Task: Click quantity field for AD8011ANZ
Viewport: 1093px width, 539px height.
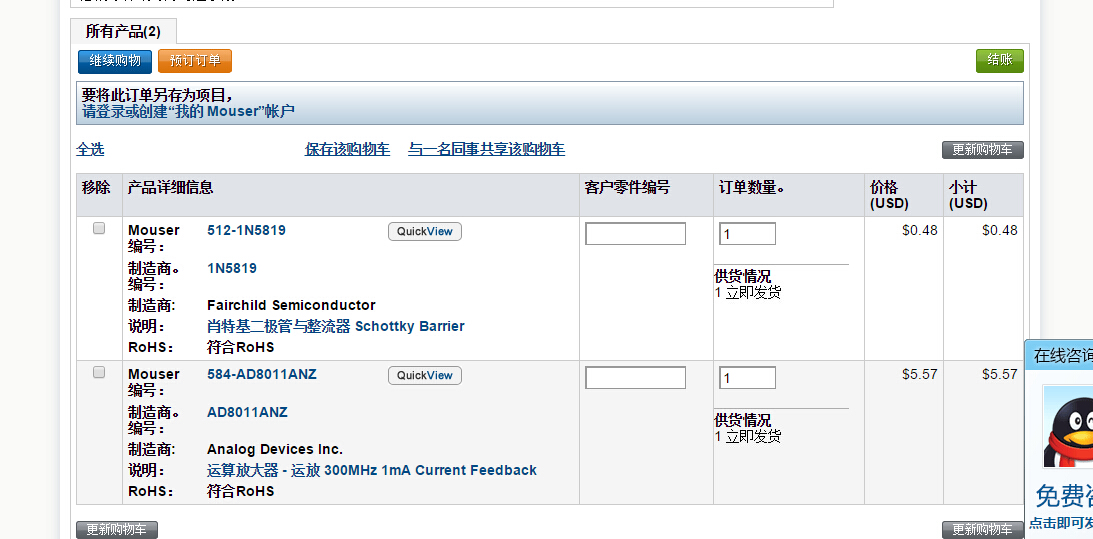Action: coord(747,378)
